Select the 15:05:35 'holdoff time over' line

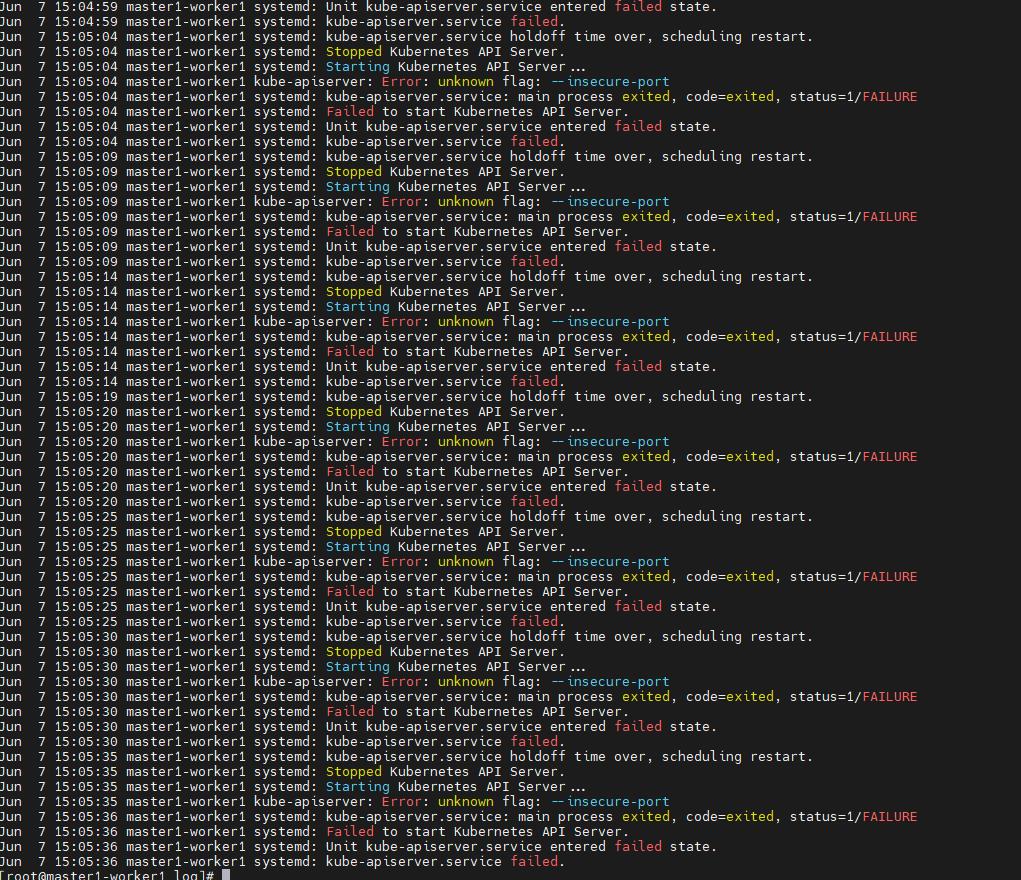pyautogui.click(x=406, y=756)
